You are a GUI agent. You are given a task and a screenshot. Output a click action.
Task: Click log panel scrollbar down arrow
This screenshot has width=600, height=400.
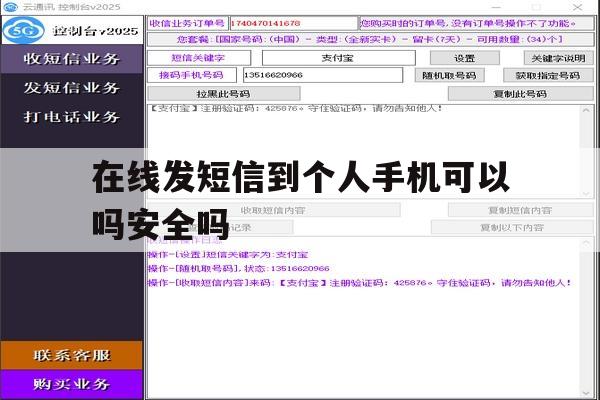pyautogui.click(x=586, y=393)
